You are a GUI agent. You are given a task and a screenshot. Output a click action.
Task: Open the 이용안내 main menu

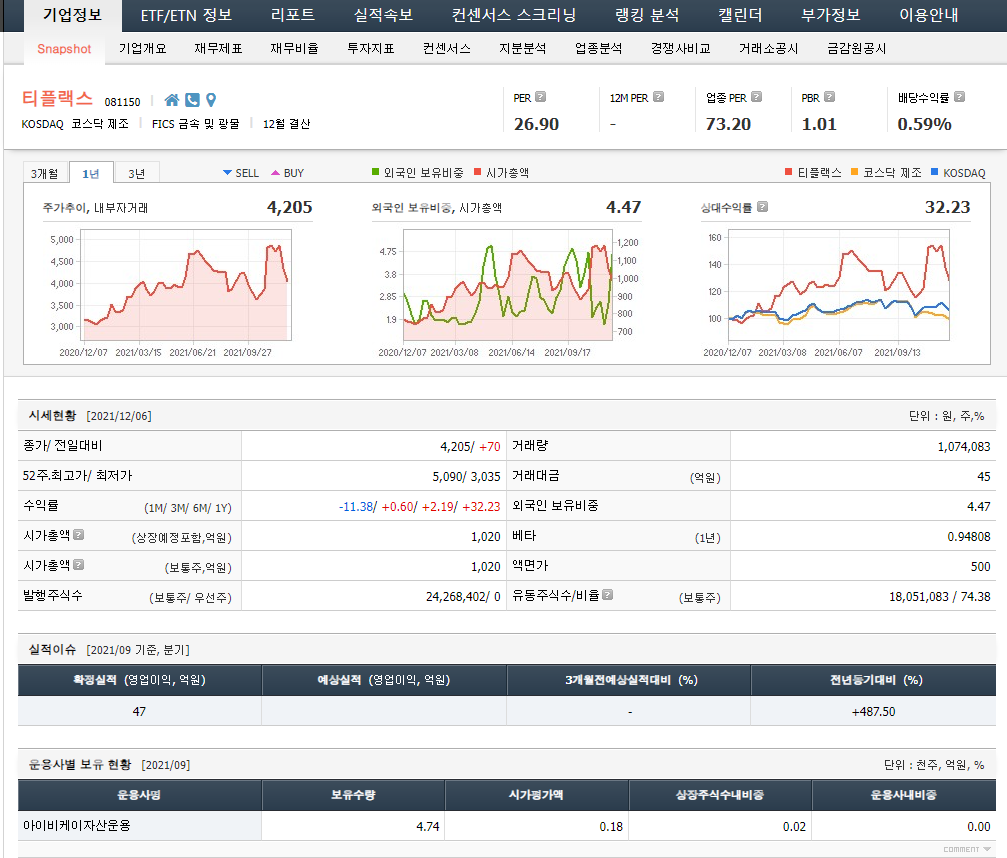pyautogui.click(x=929, y=15)
